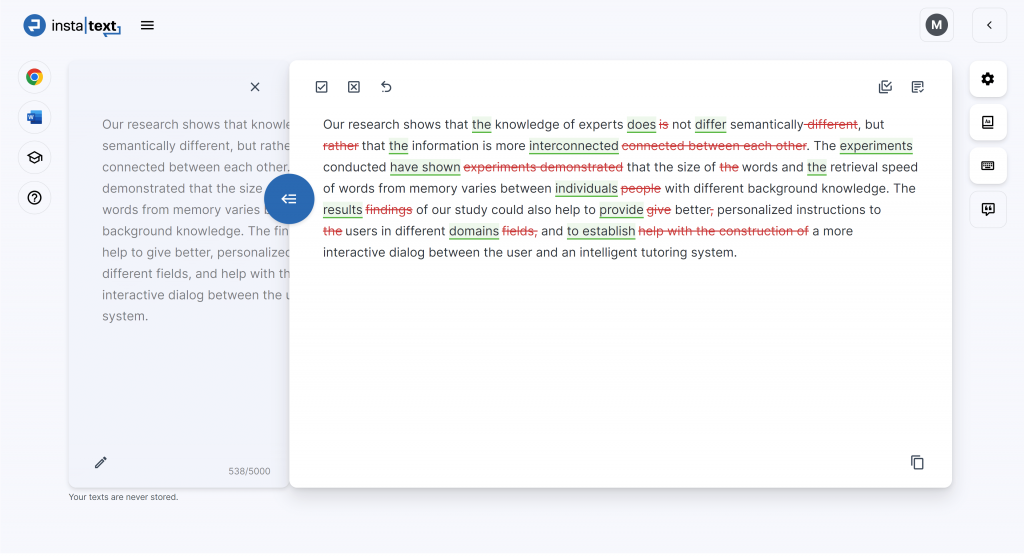Undo the last change

(386, 87)
